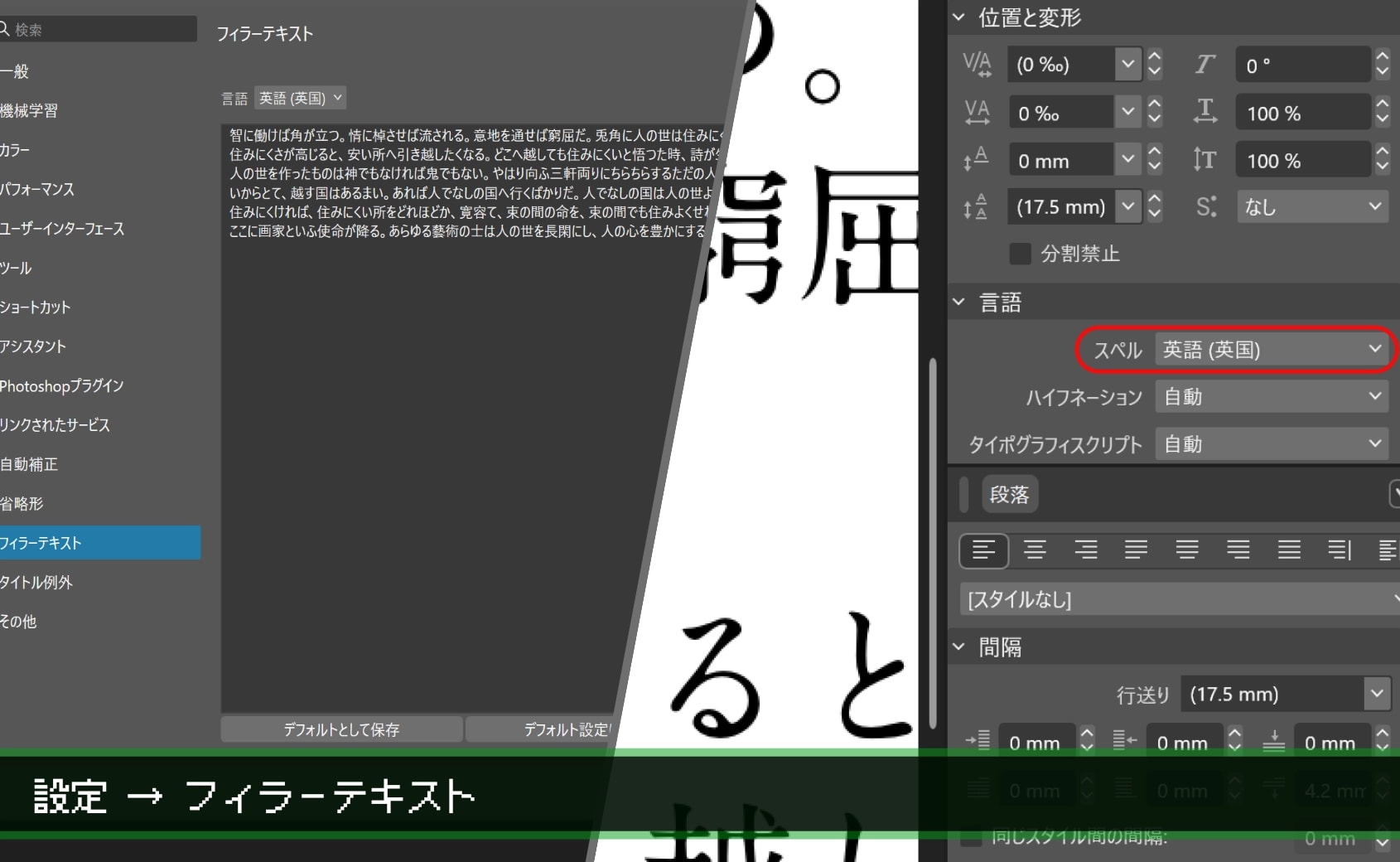Click the leading override icon beside (17.5 mm)
The image size is (1400, 862).
pyautogui.click(x=975, y=206)
